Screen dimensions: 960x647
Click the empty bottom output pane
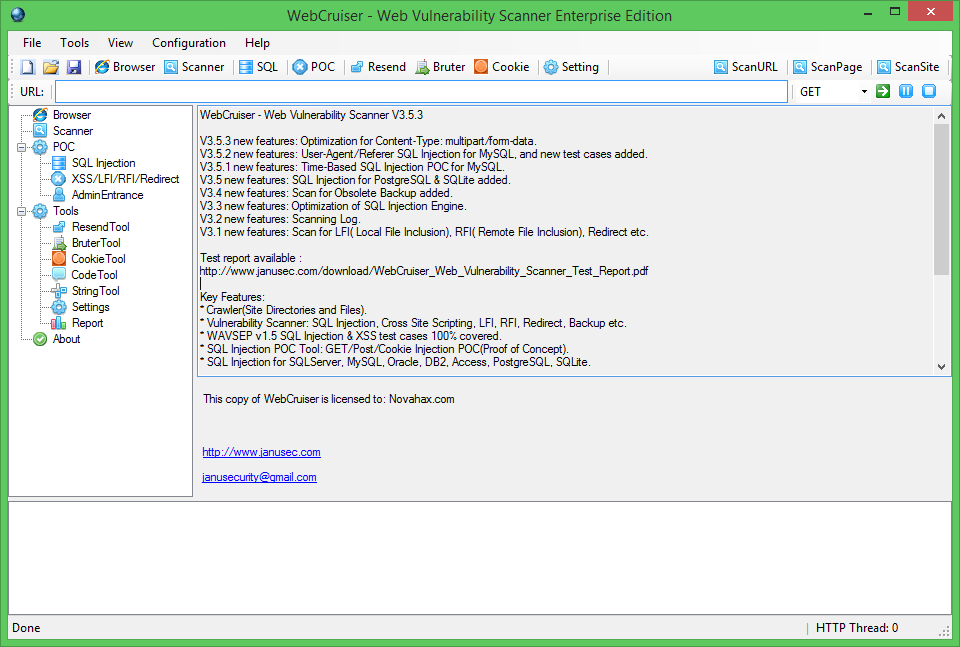(x=479, y=558)
